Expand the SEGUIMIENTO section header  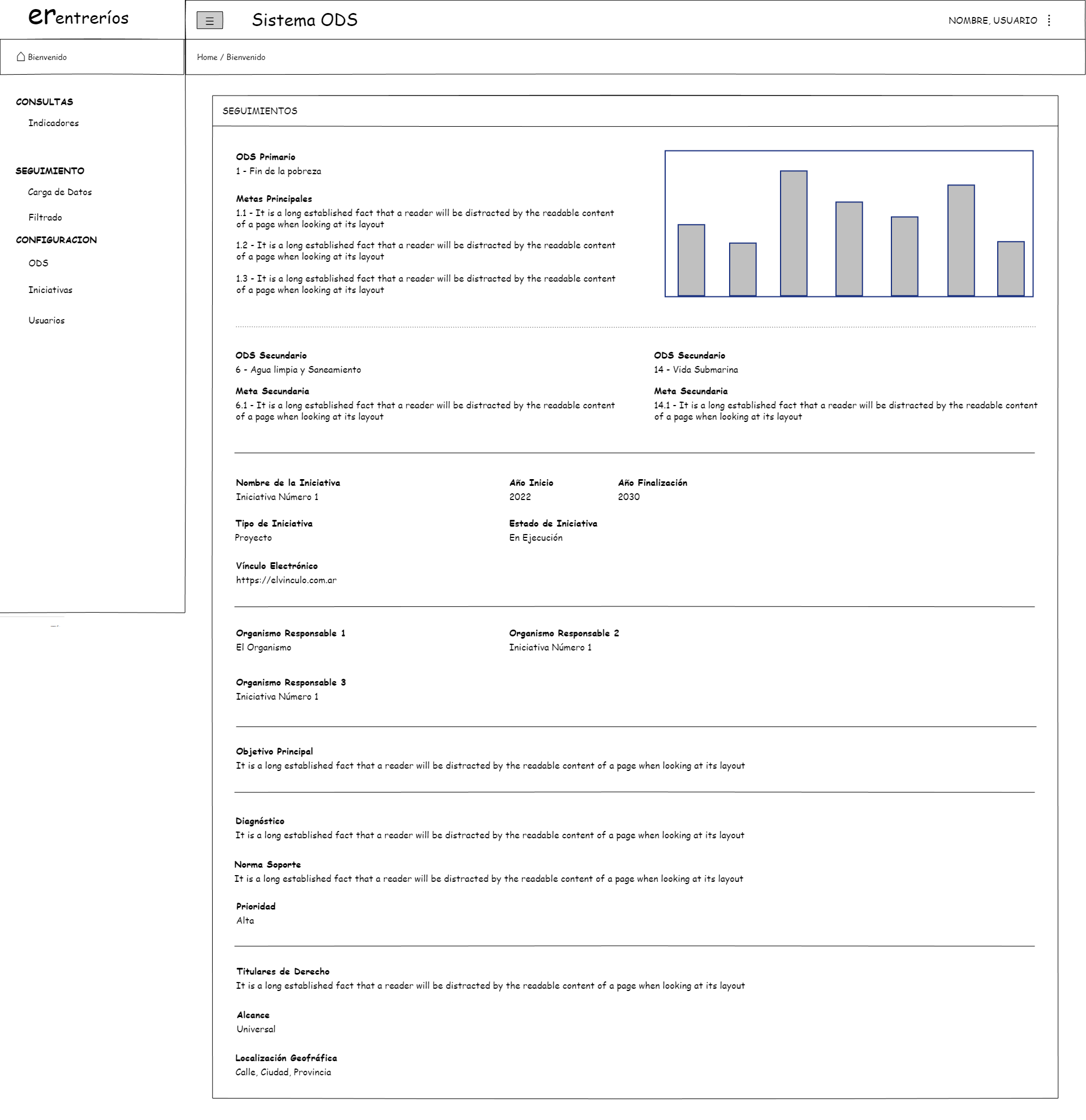tap(50, 171)
